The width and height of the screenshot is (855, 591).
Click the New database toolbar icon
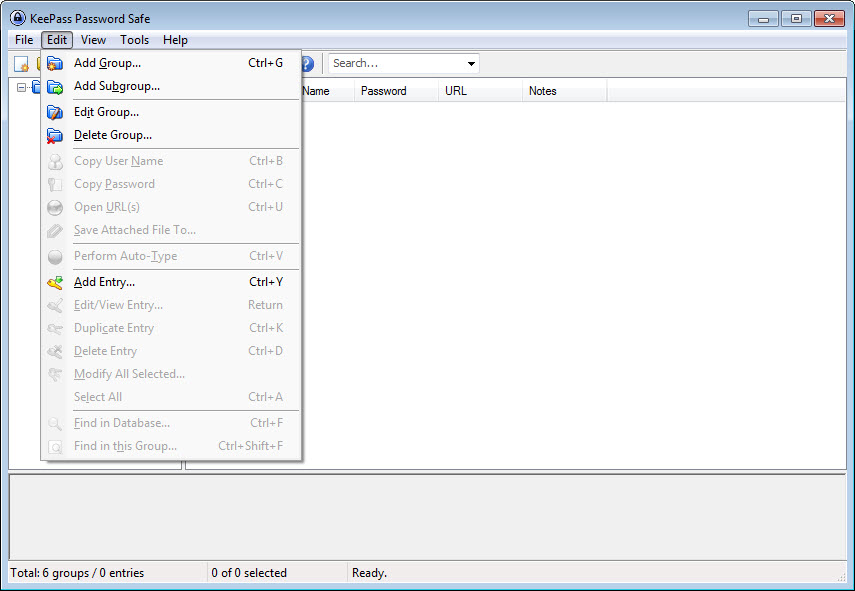[x=21, y=64]
